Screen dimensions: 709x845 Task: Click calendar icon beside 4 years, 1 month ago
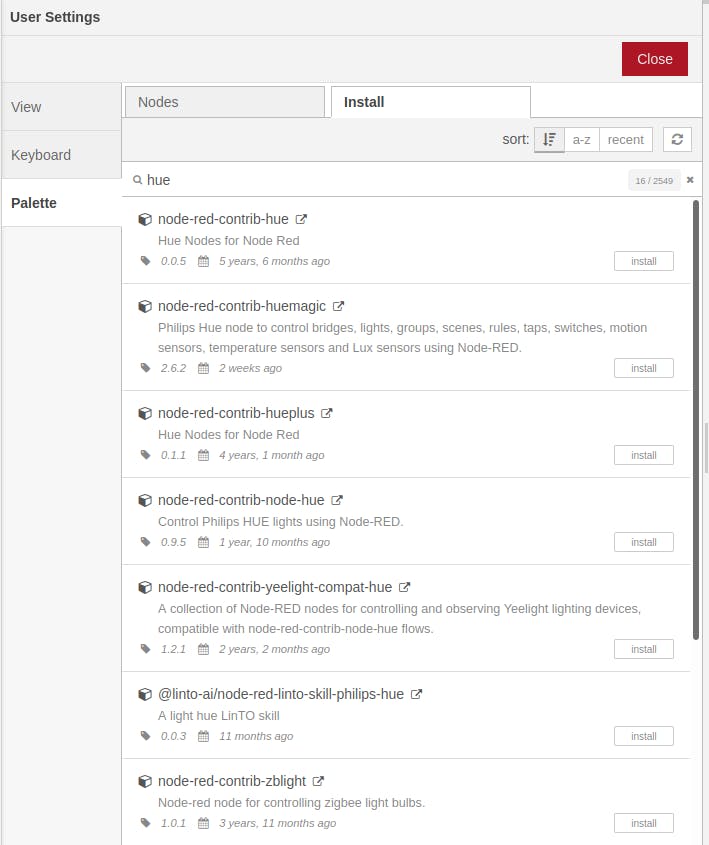tap(203, 455)
